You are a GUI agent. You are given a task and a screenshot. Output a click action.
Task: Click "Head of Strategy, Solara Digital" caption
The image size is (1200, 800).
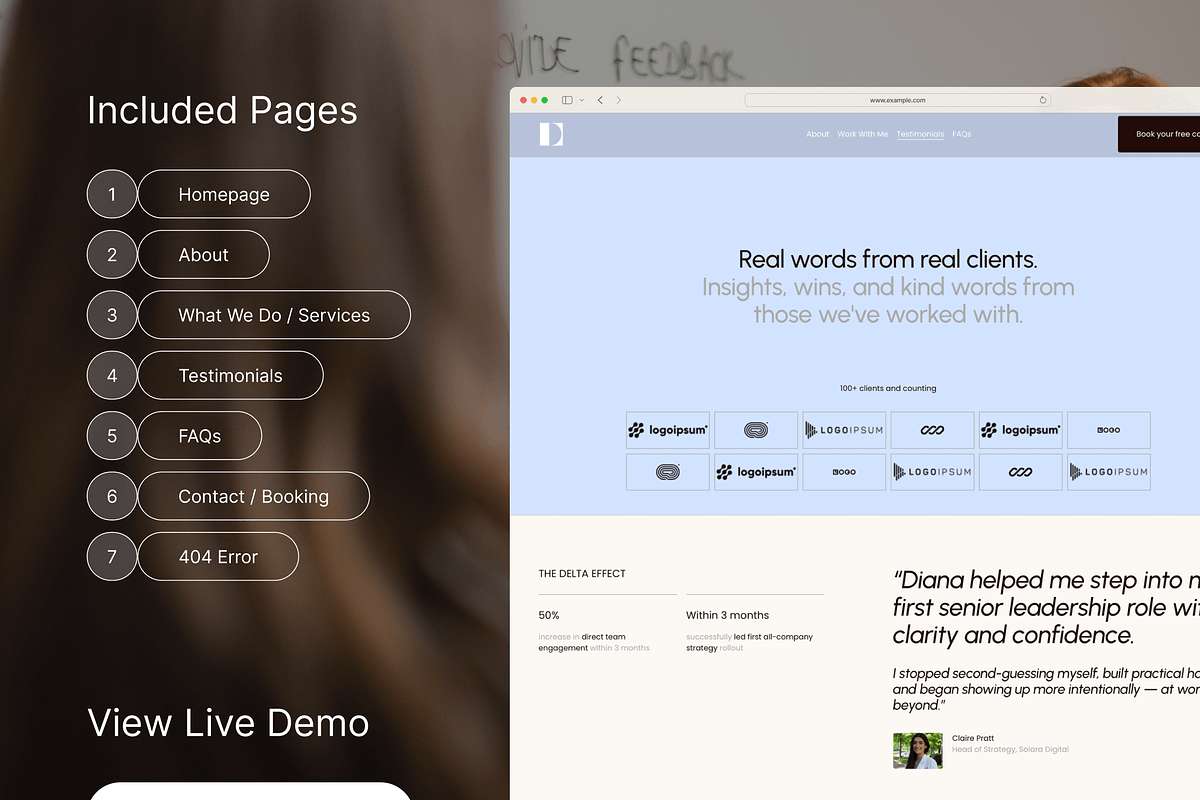(1010, 750)
